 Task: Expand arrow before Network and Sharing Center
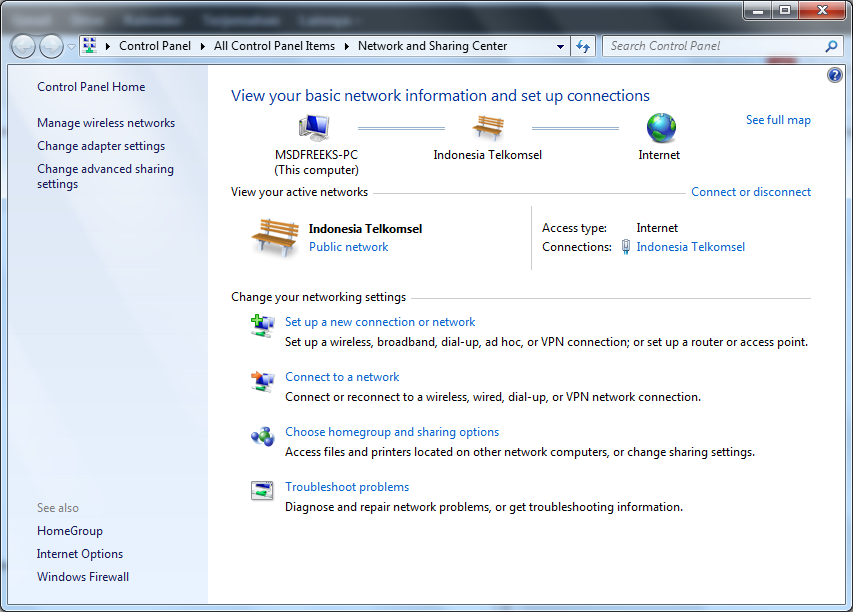pos(347,46)
